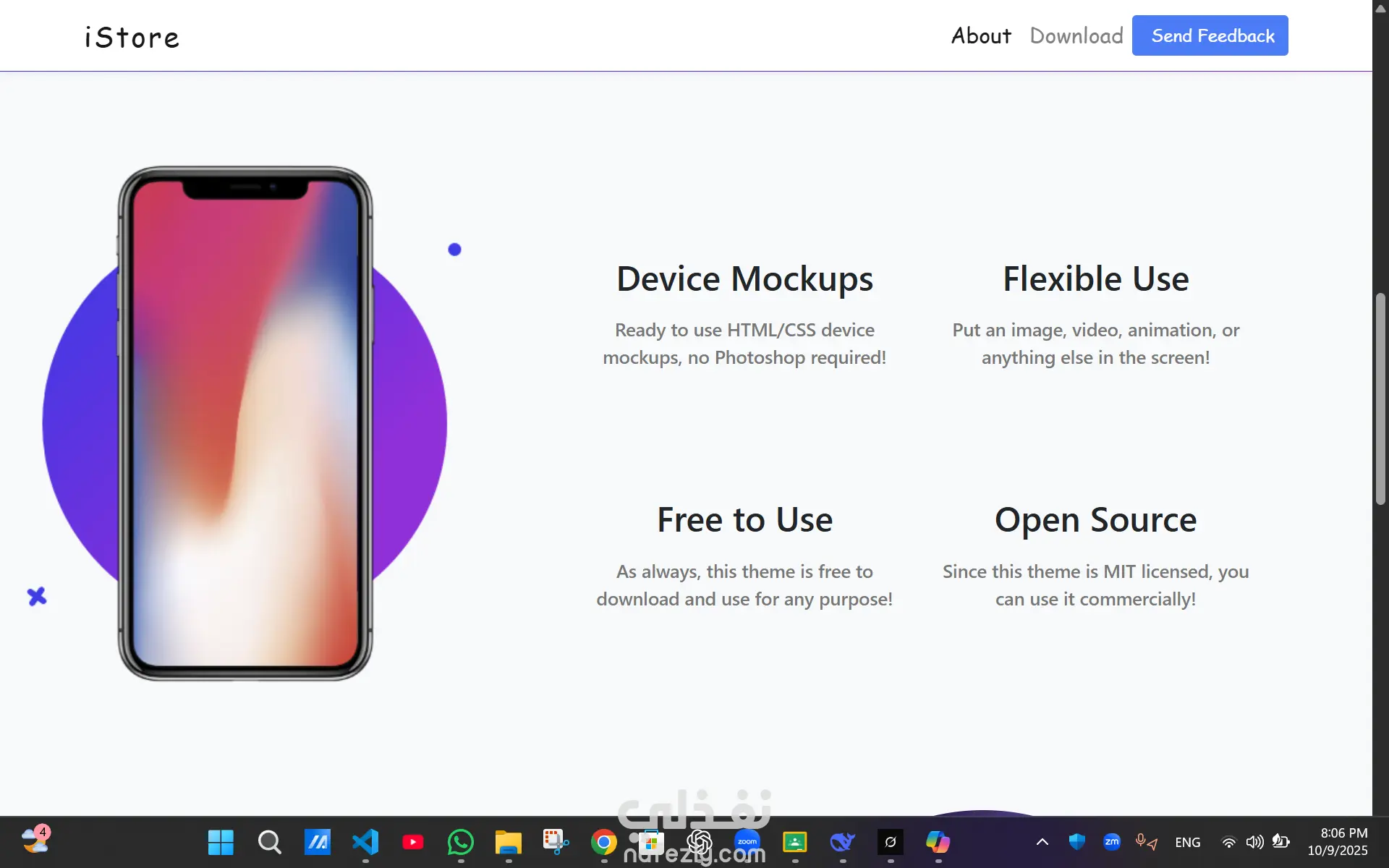Open Visual Studio Code from taskbar
Image resolution: width=1389 pixels, height=868 pixels.
pos(365,842)
